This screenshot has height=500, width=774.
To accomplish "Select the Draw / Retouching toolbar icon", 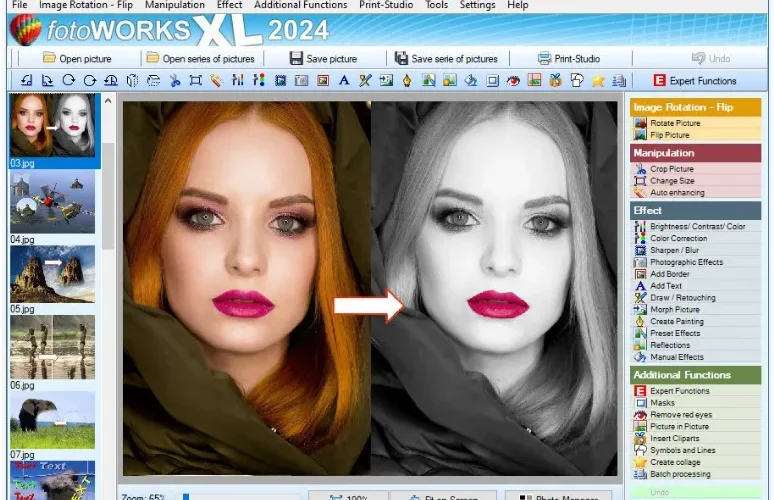I will click(365, 80).
